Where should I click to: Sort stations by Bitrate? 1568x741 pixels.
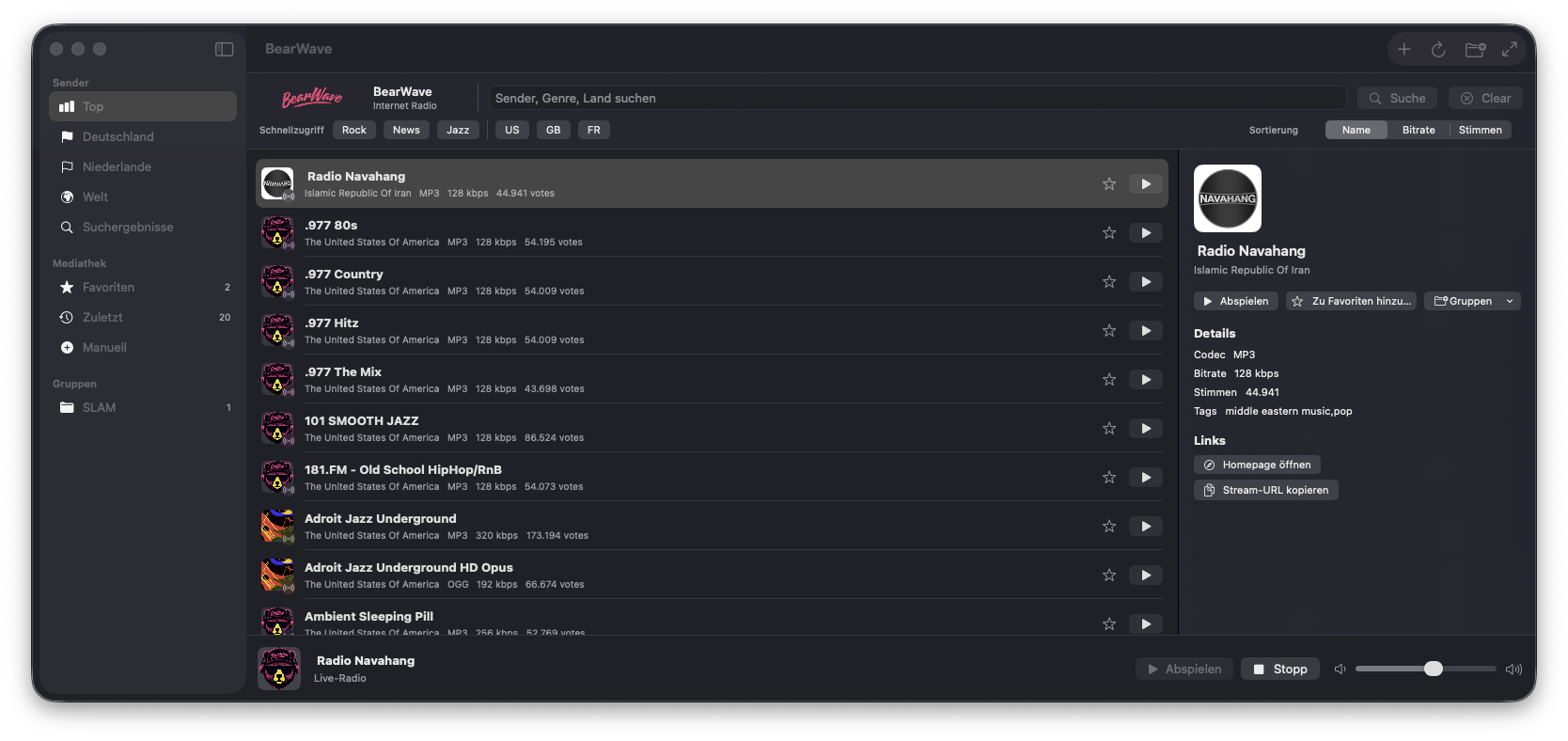(x=1419, y=130)
